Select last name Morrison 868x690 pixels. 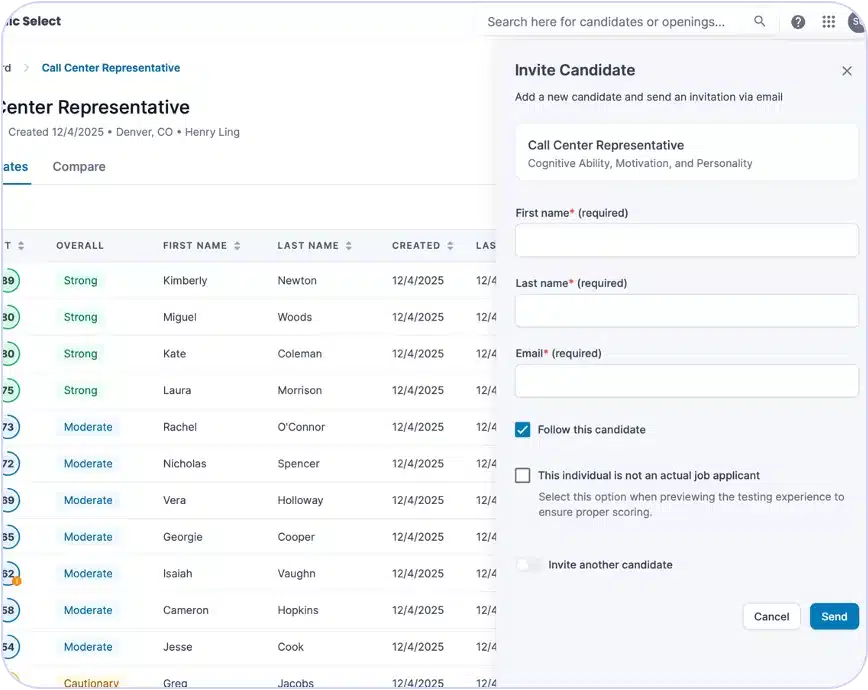pos(299,390)
